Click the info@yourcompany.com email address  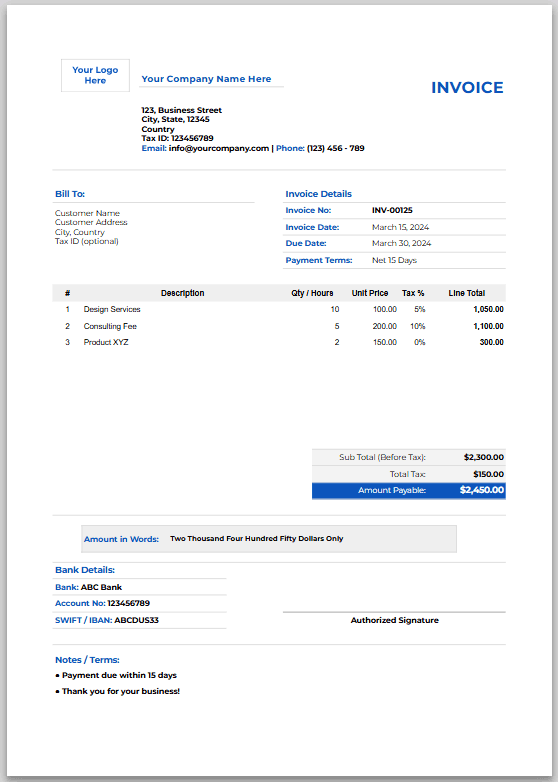(x=219, y=148)
